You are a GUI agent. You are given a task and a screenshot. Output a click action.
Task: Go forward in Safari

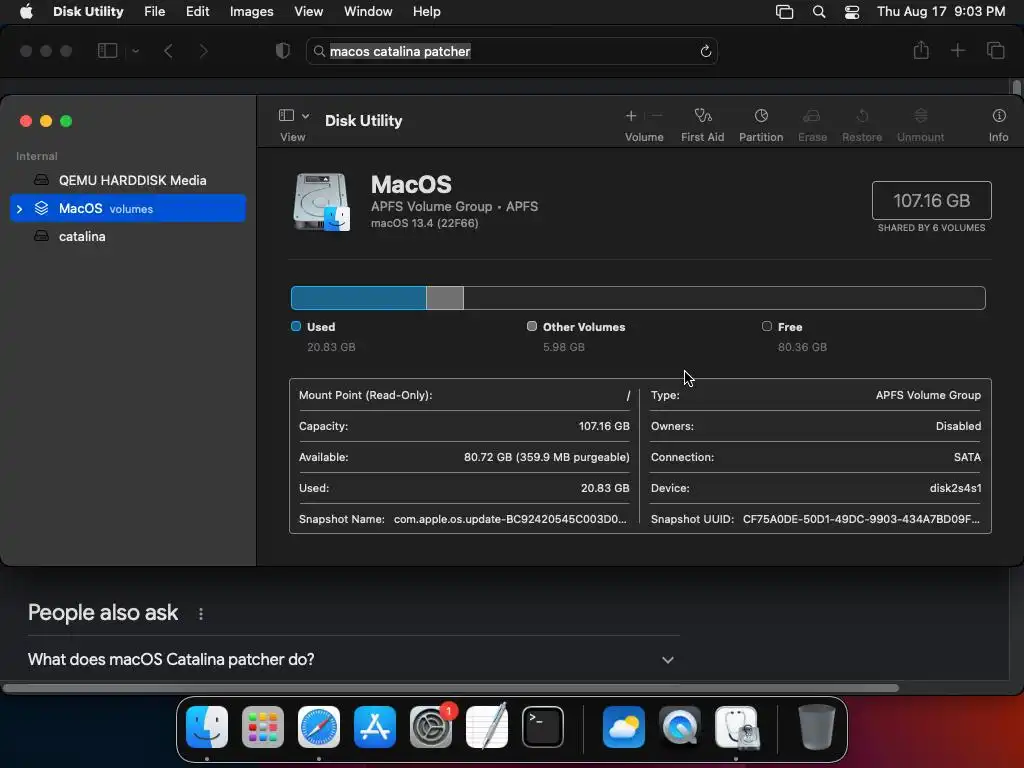[x=203, y=50]
